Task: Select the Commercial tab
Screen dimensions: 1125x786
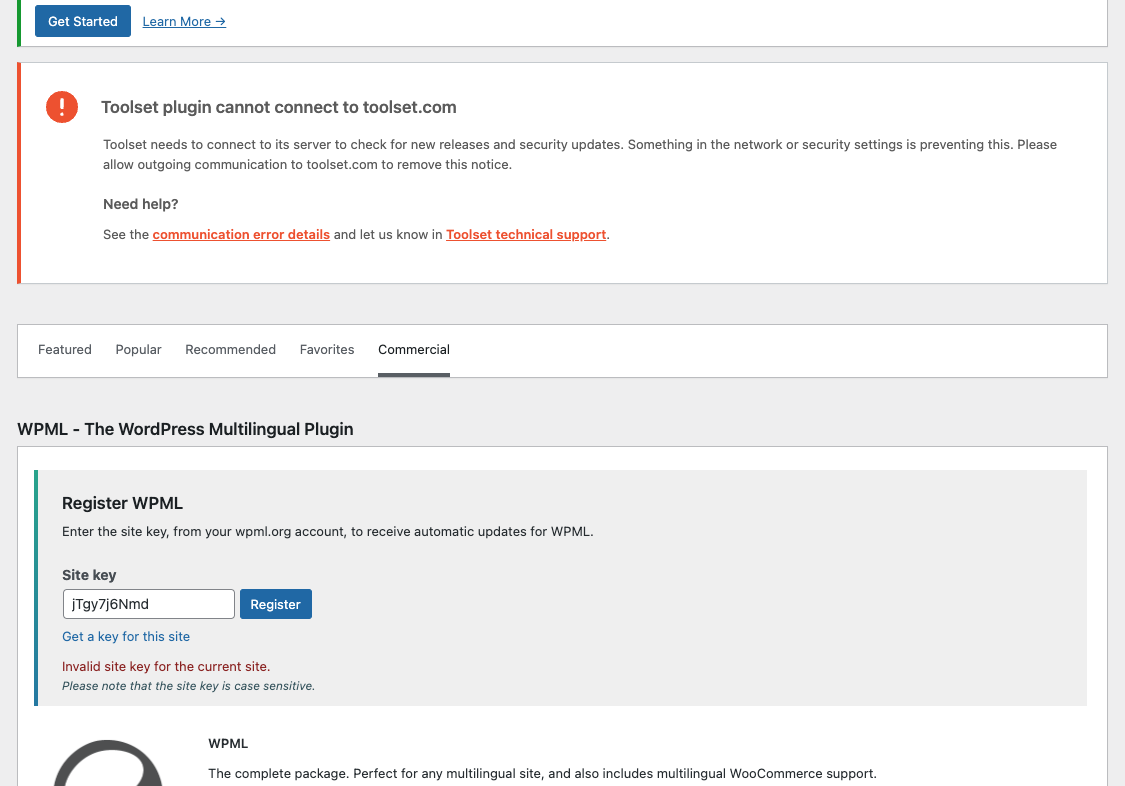Action: point(414,349)
